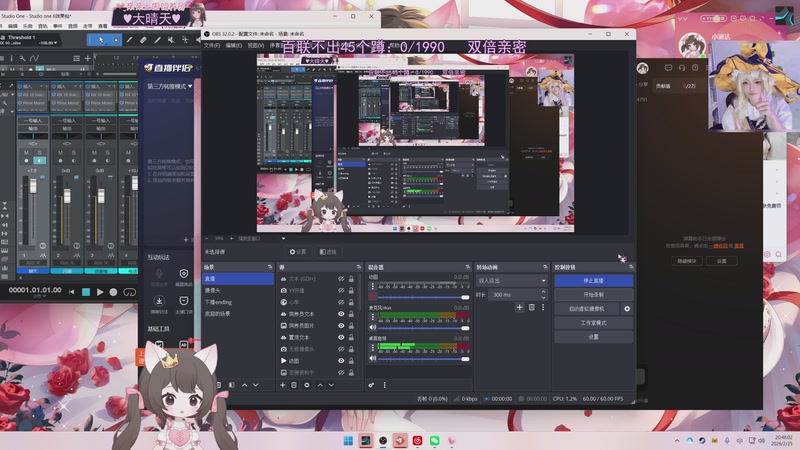This screenshot has width=800, height=450.
Task: Arm record in Studio One transport
Action: point(113,292)
